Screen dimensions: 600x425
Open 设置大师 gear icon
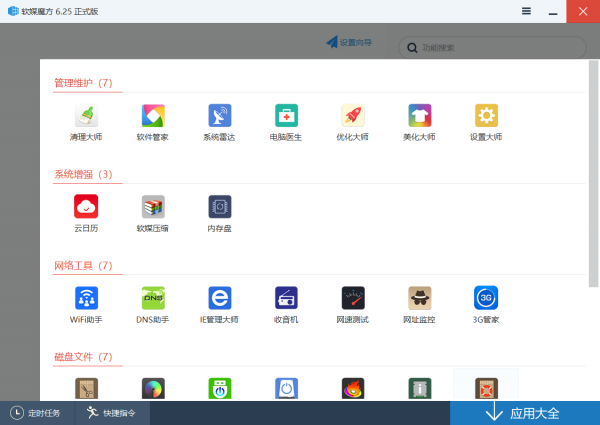click(x=486, y=115)
